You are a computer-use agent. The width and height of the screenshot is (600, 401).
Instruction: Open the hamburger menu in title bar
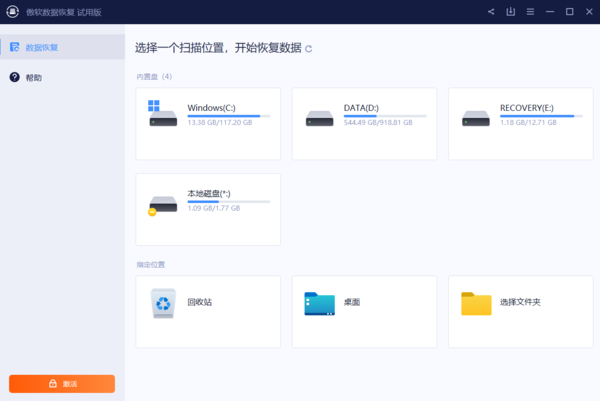530,12
